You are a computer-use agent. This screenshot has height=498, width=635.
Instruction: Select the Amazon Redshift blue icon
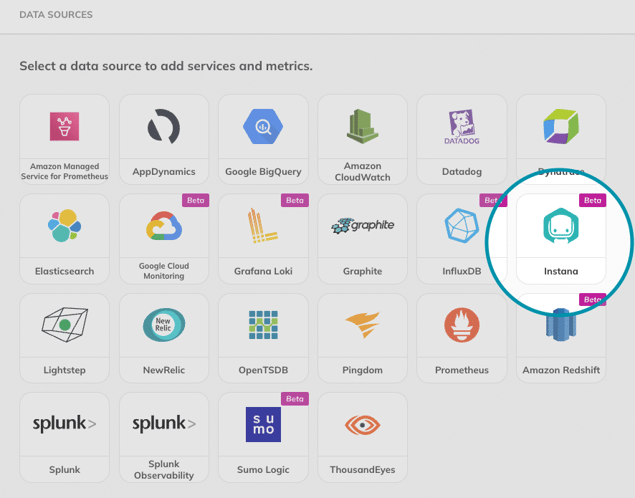coord(561,325)
